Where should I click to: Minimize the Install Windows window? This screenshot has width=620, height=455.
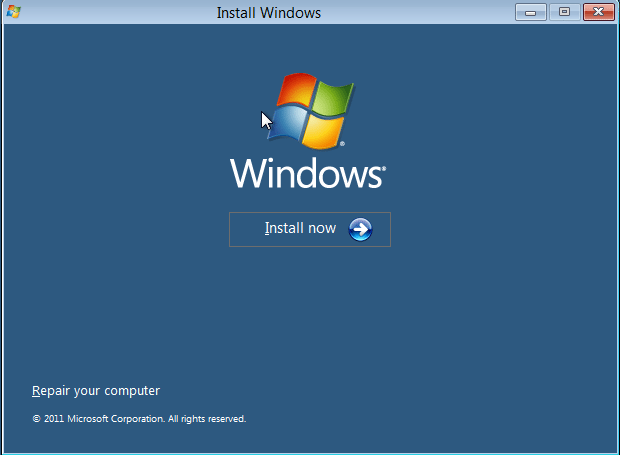click(531, 12)
